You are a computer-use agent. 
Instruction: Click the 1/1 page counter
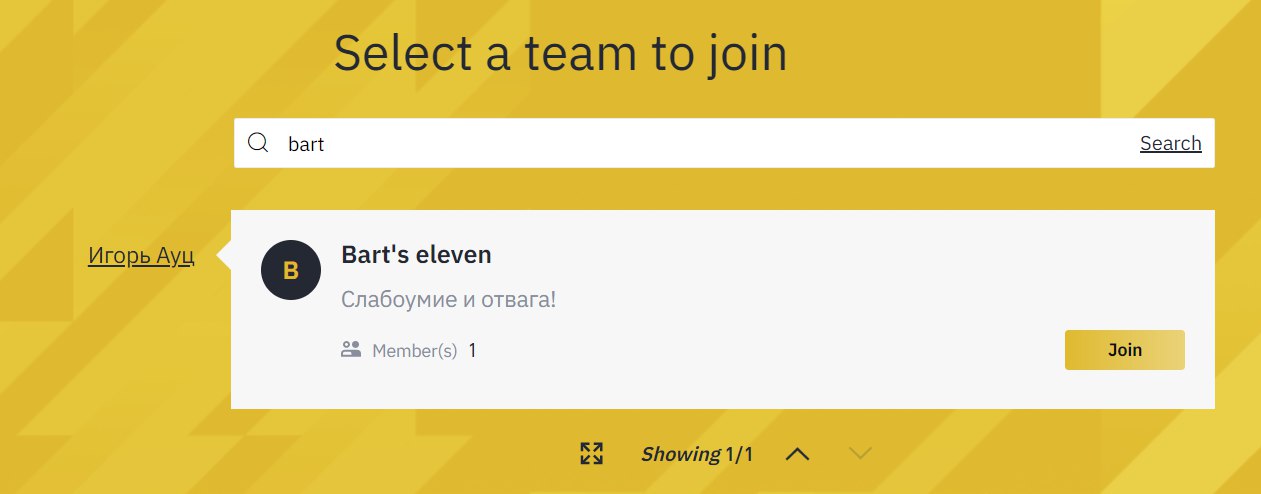coord(739,455)
